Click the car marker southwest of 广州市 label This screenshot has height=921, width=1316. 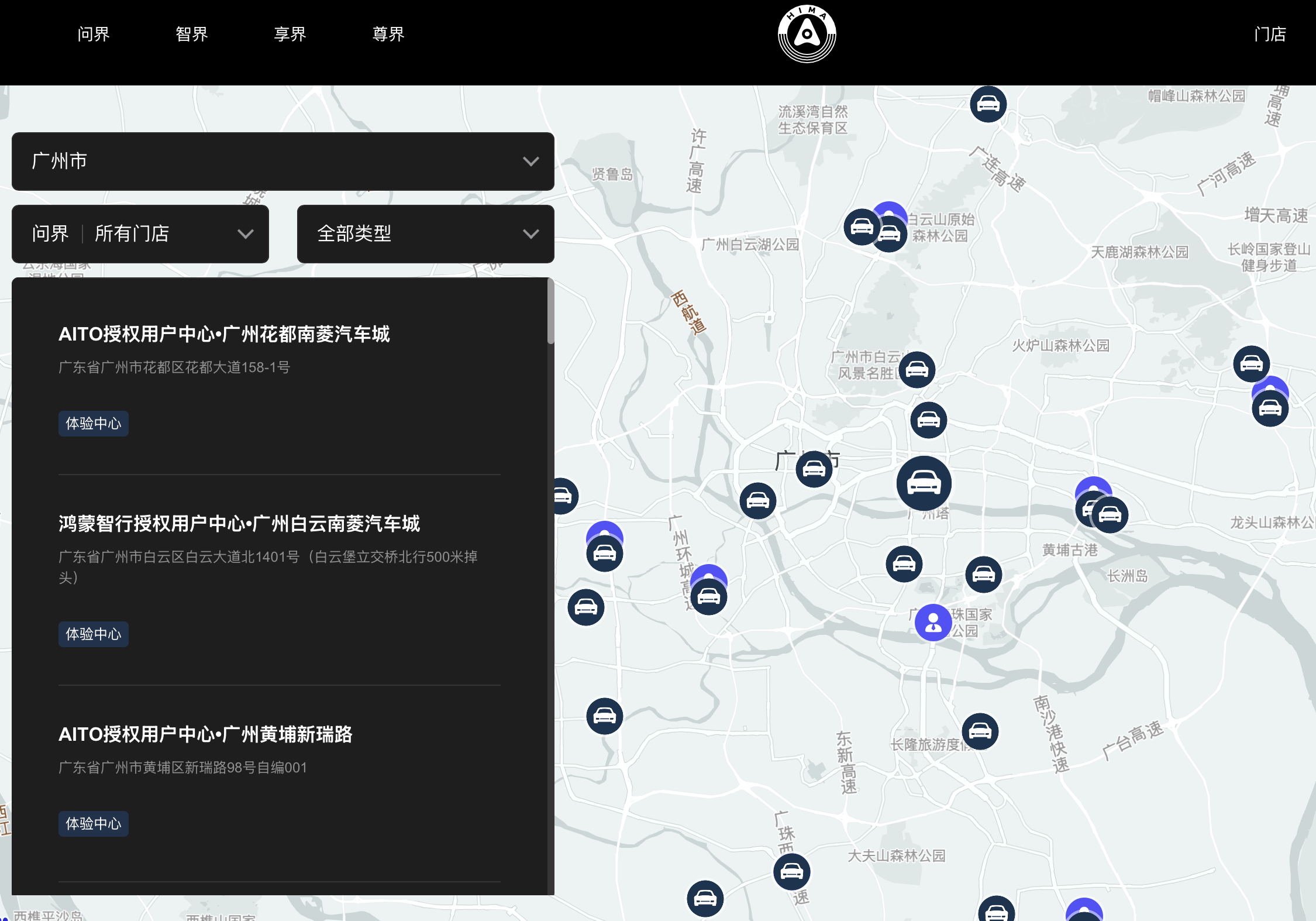click(x=758, y=501)
